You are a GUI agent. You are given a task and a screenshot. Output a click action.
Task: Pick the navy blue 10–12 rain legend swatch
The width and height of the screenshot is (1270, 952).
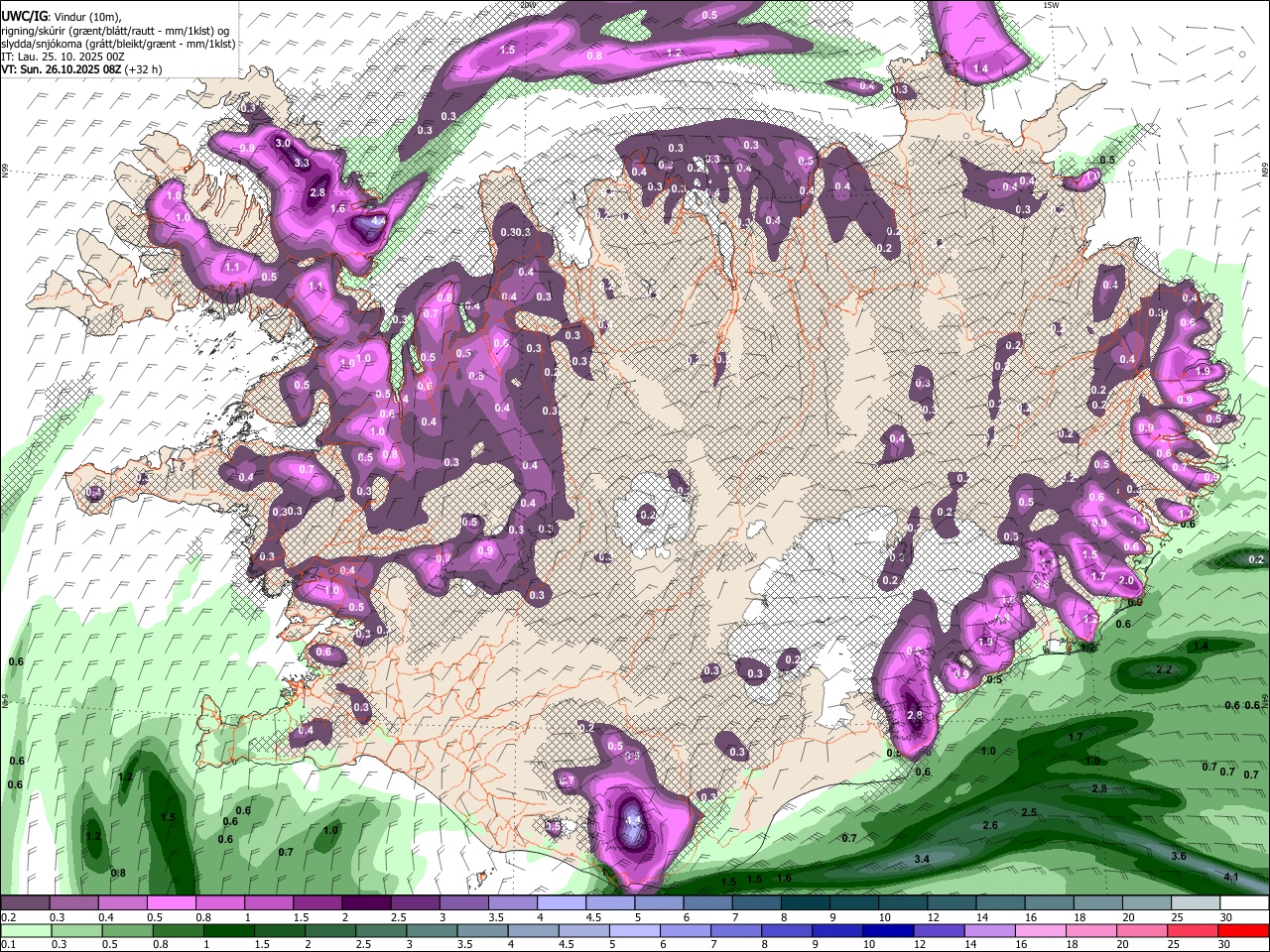pos(886,931)
